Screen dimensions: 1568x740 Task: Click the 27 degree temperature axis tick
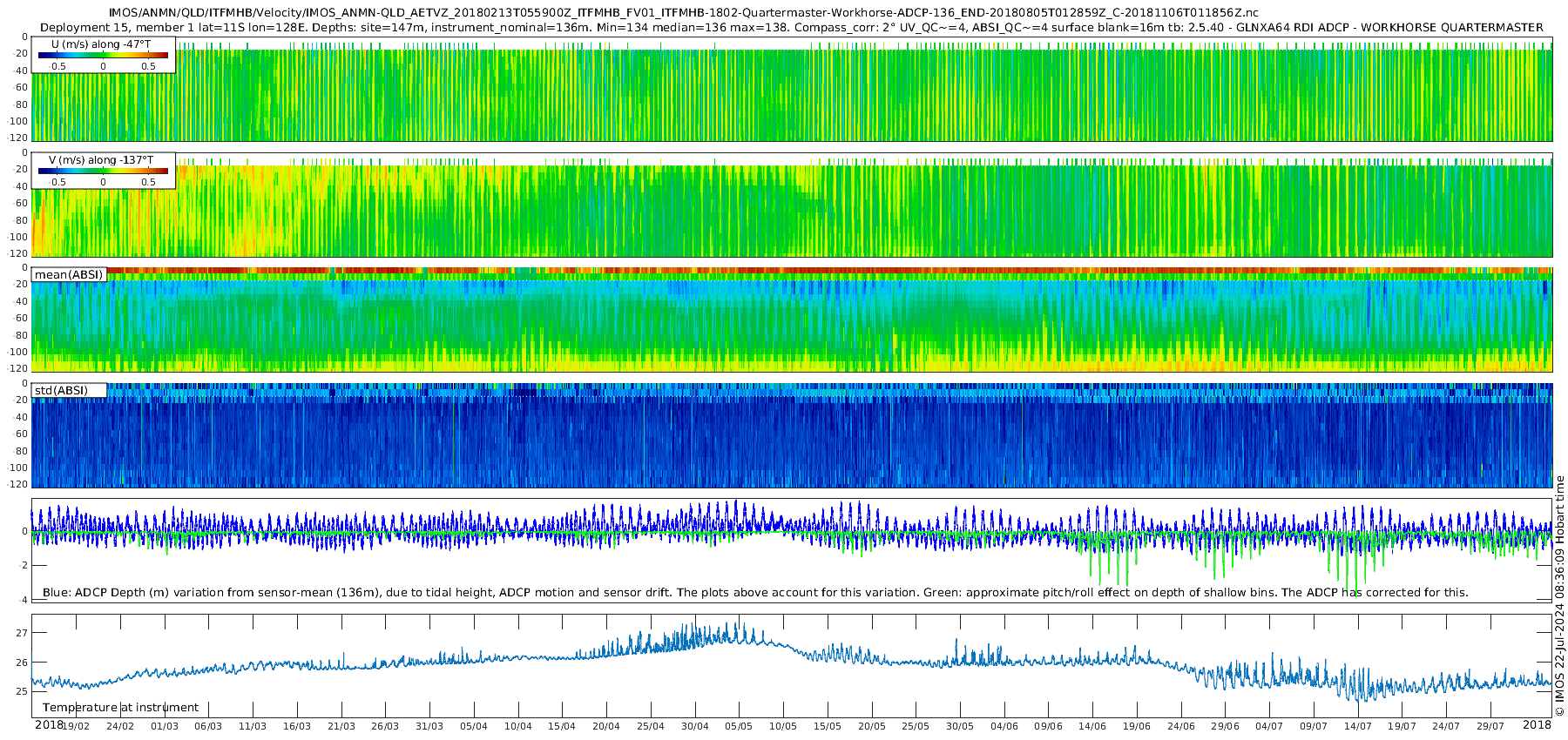[23, 633]
